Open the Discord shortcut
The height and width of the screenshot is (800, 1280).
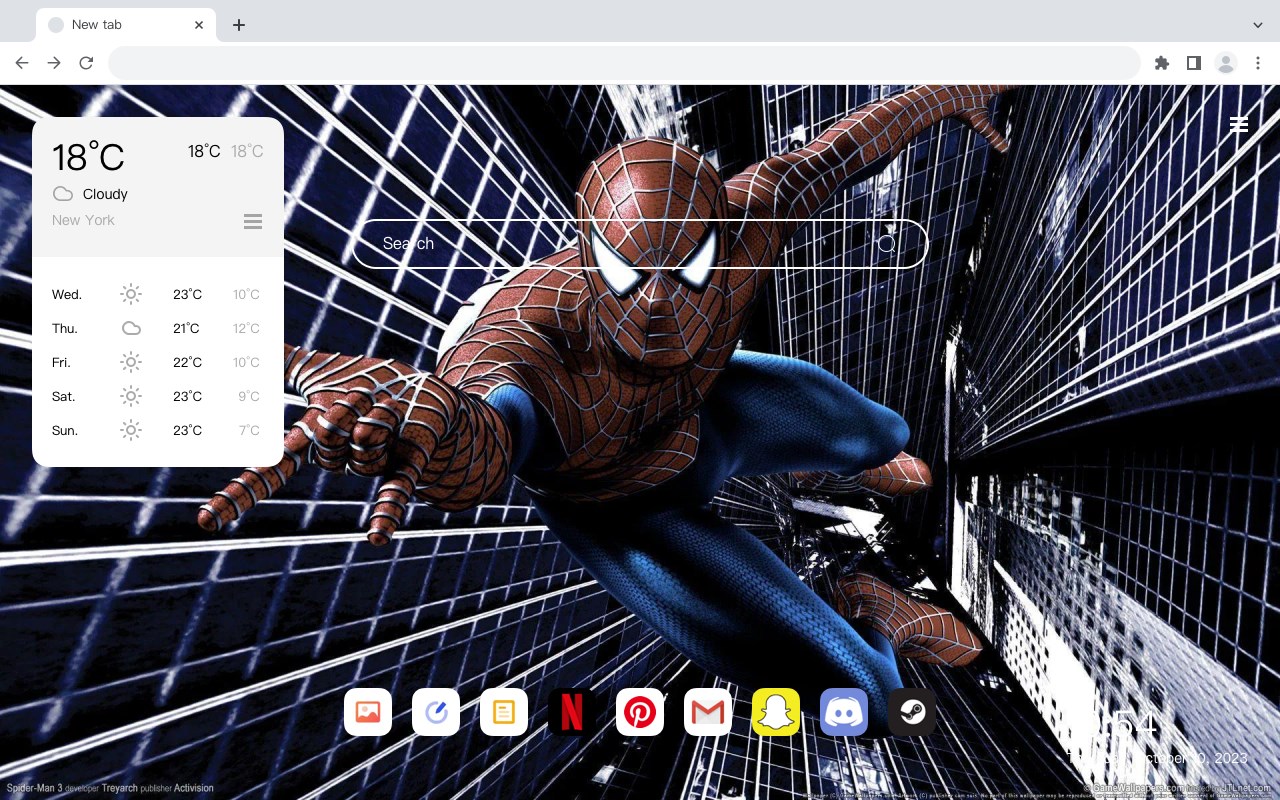844,712
